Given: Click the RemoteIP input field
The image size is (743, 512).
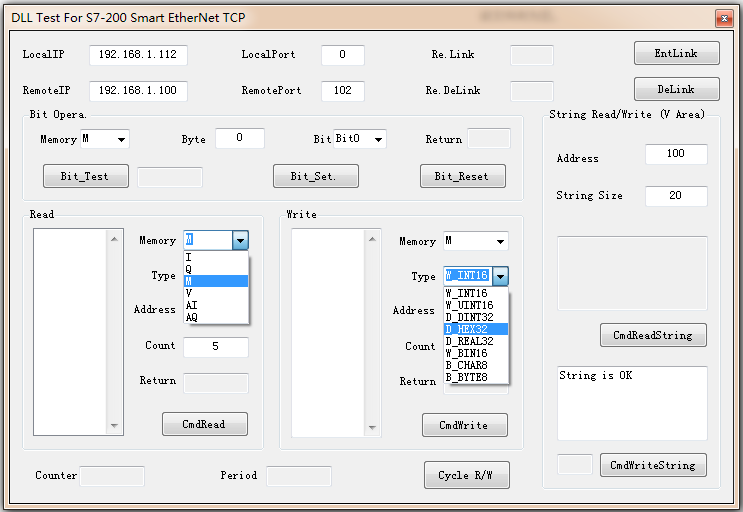Looking at the screenshot, I should coord(138,90).
